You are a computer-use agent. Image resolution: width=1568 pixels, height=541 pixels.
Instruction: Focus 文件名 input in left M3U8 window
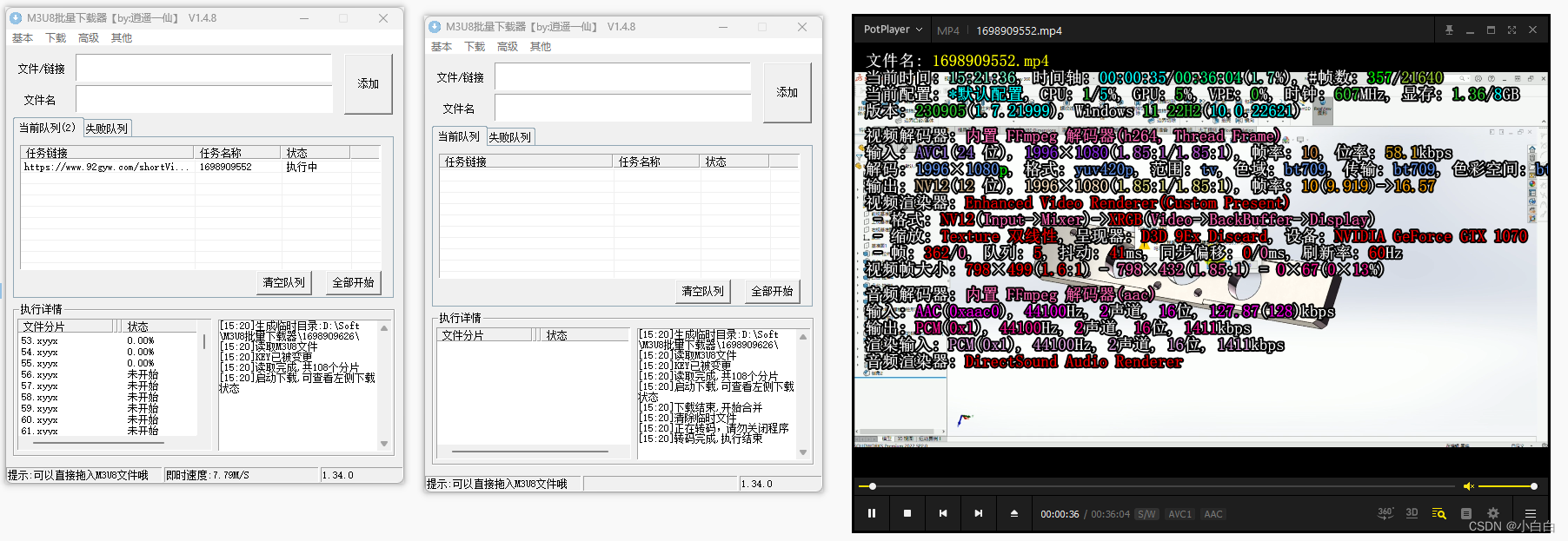(203, 99)
